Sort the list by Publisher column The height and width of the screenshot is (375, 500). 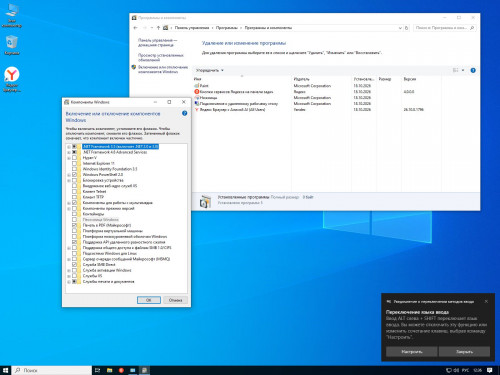(321, 79)
